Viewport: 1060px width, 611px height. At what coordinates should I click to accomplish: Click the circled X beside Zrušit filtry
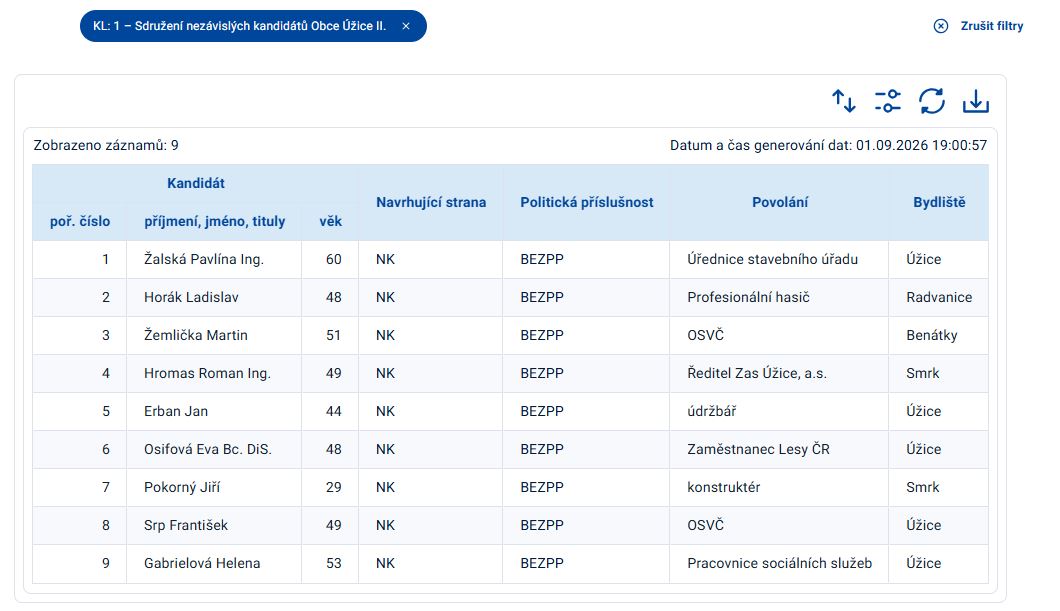tap(941, 26)
